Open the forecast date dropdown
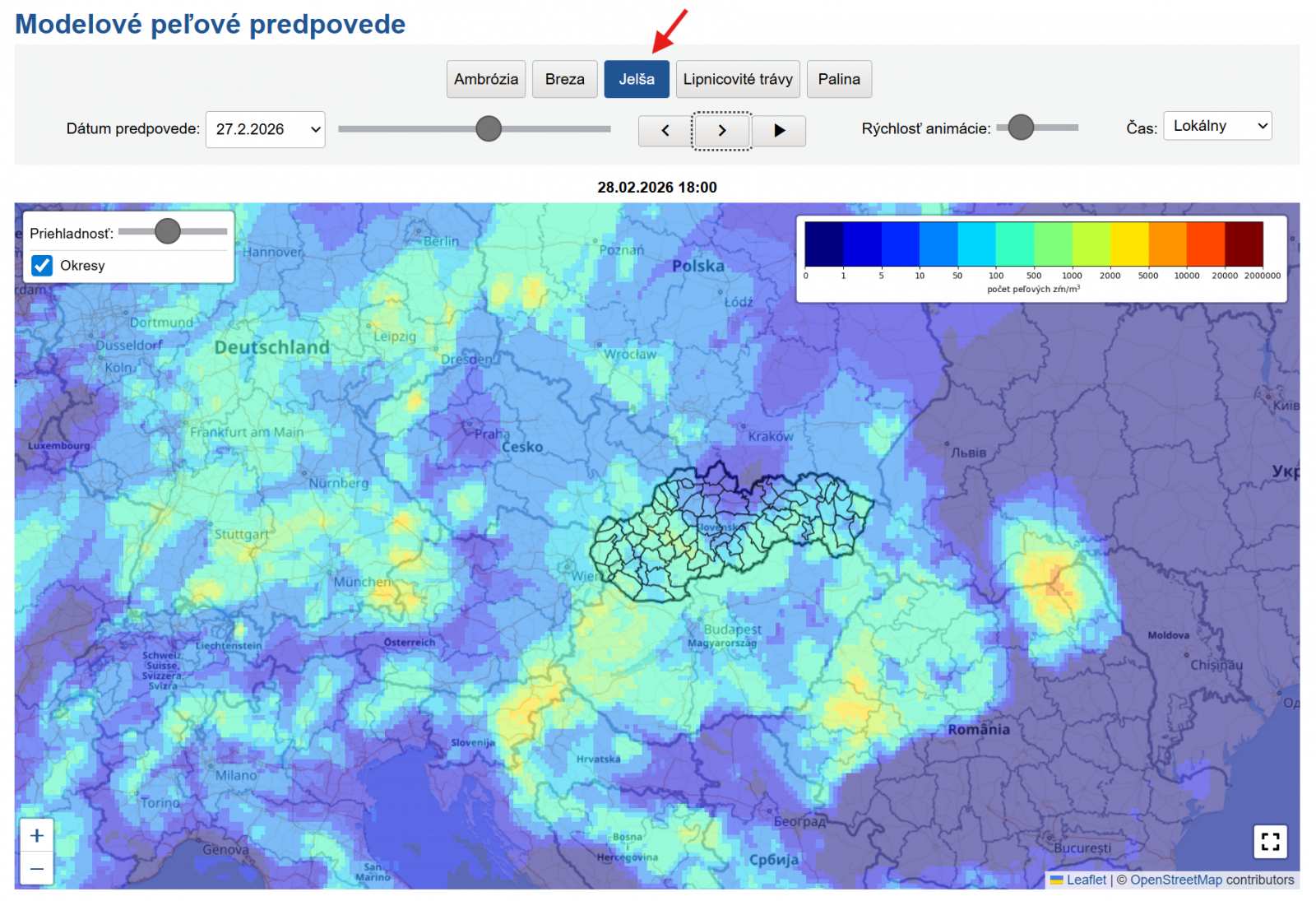This screenshot has width=1316, height=901. [x=265, y=129]
